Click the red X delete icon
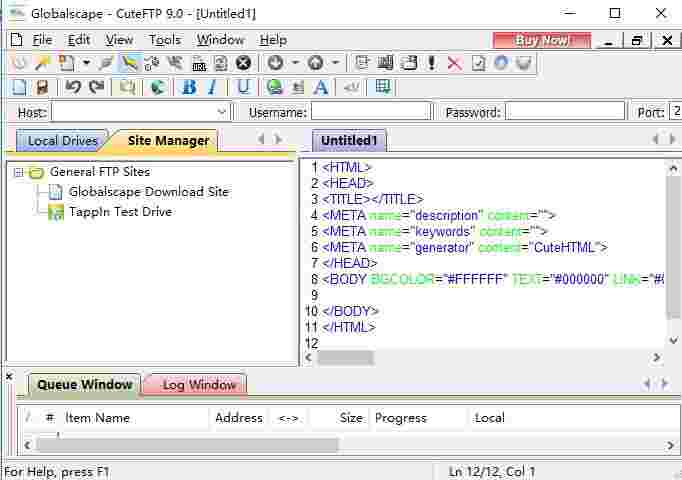Image resolution: width=682 pixels, height=480 pixels. click(454, 63)
